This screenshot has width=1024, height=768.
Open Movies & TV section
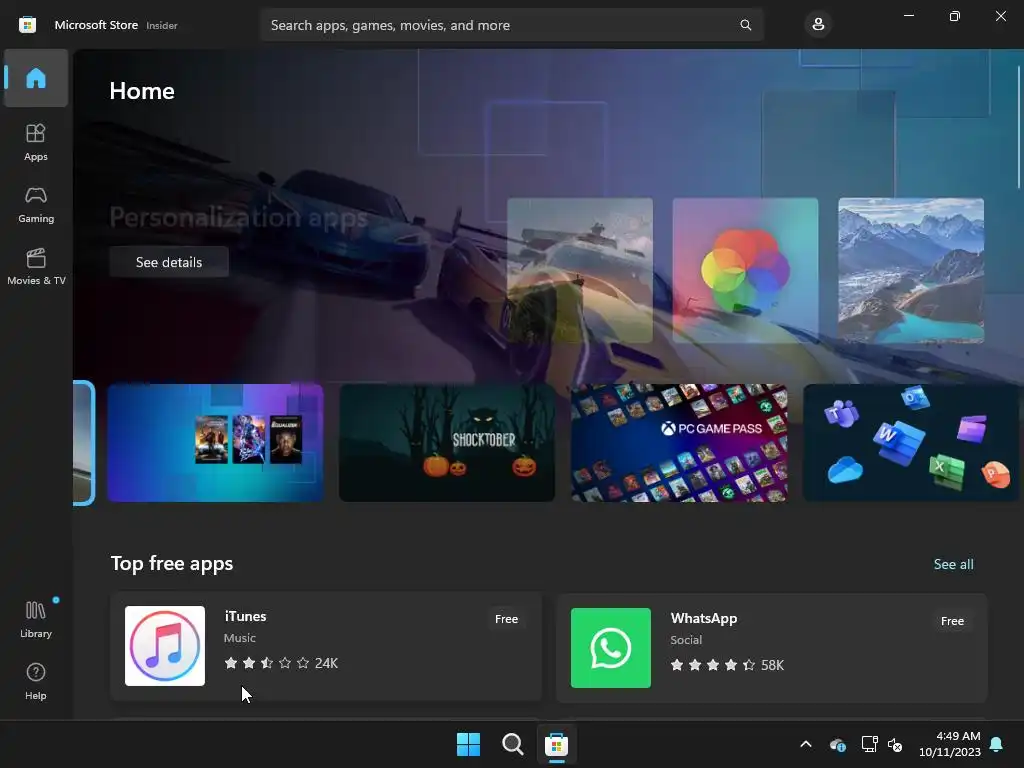pos(36,266)
